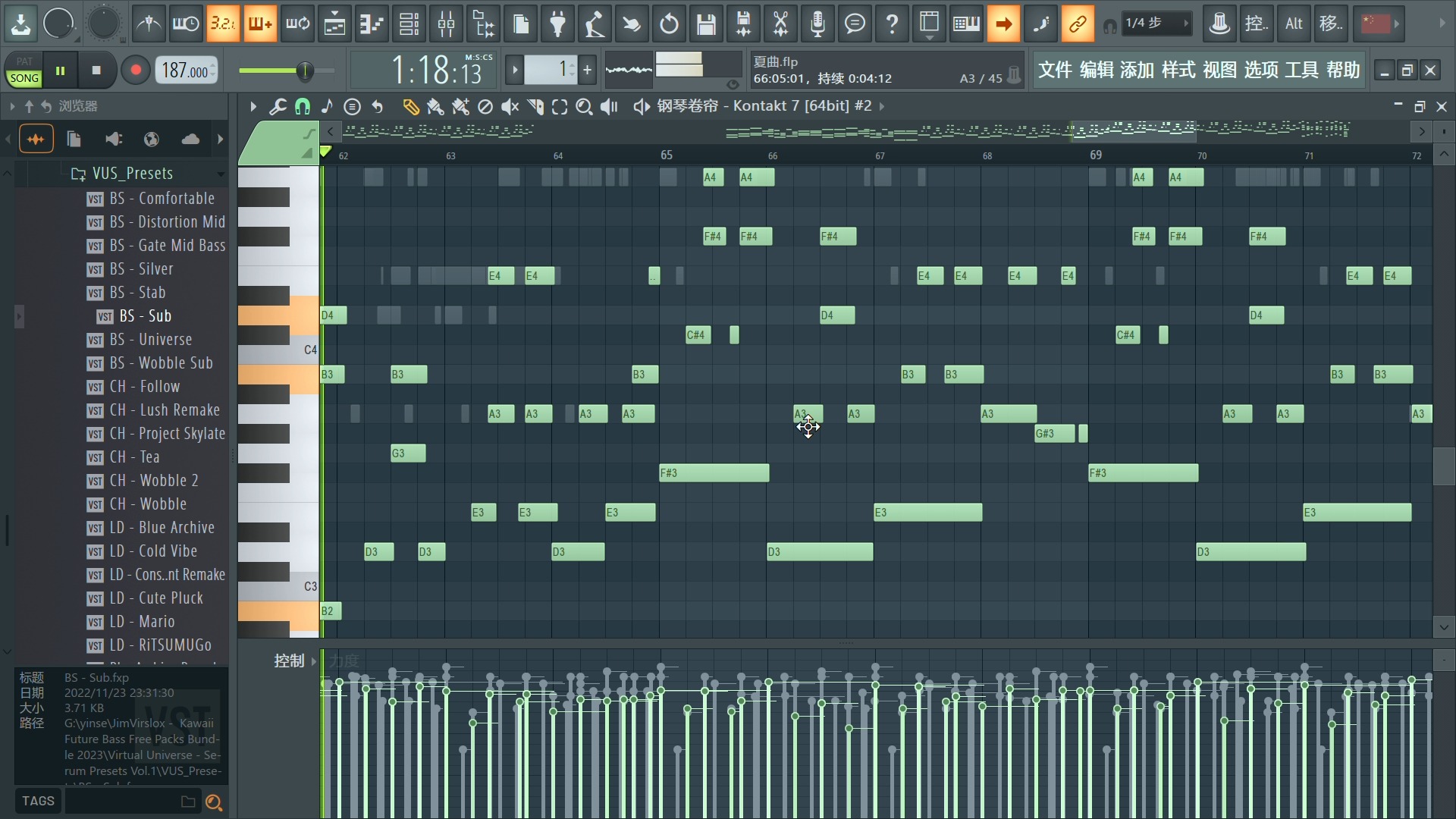Expand the 控制 event editor dropdown arrow
Screen dimensions: 1456x819
[x=314, y=661]
